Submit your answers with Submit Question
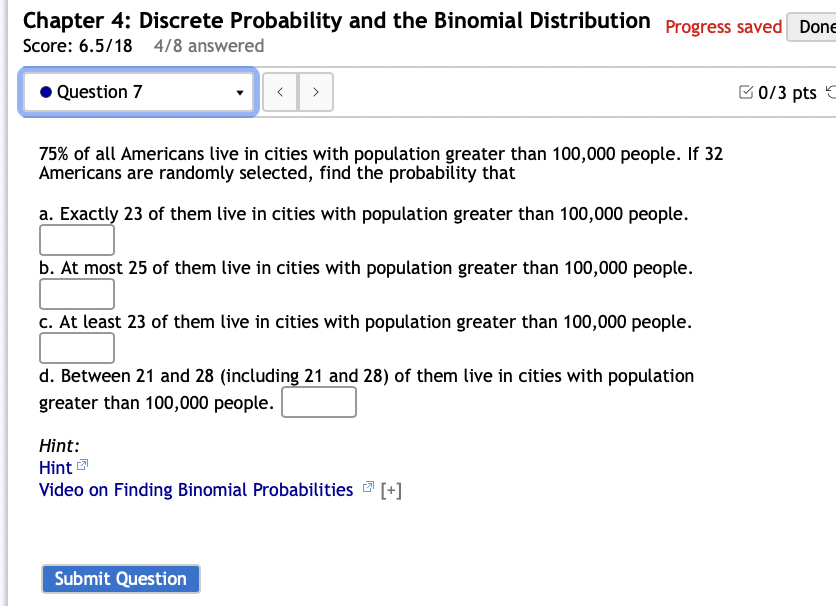The height and width of the screenshot is (606, 836). (120, 578)
